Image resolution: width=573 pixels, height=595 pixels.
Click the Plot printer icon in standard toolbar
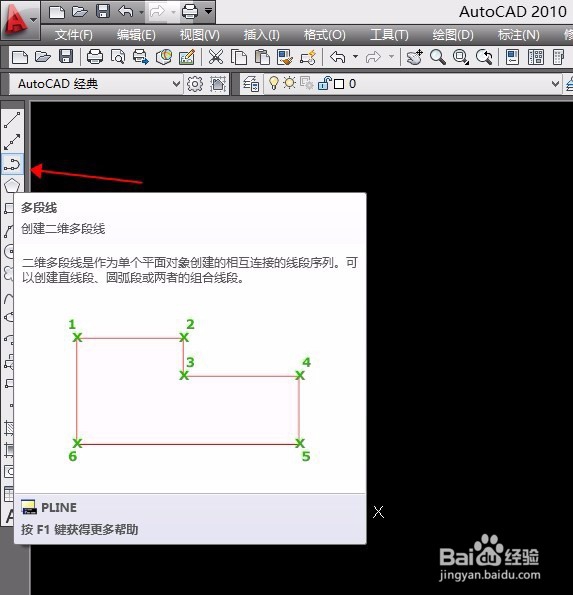click(95, 57)
